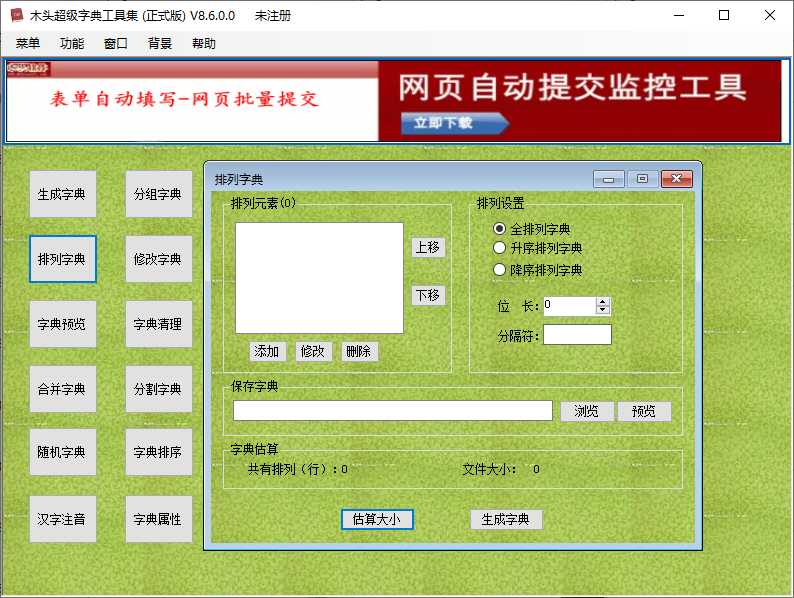Click the 分隔符 input field

pyautogui.click(x=577, y=335)
